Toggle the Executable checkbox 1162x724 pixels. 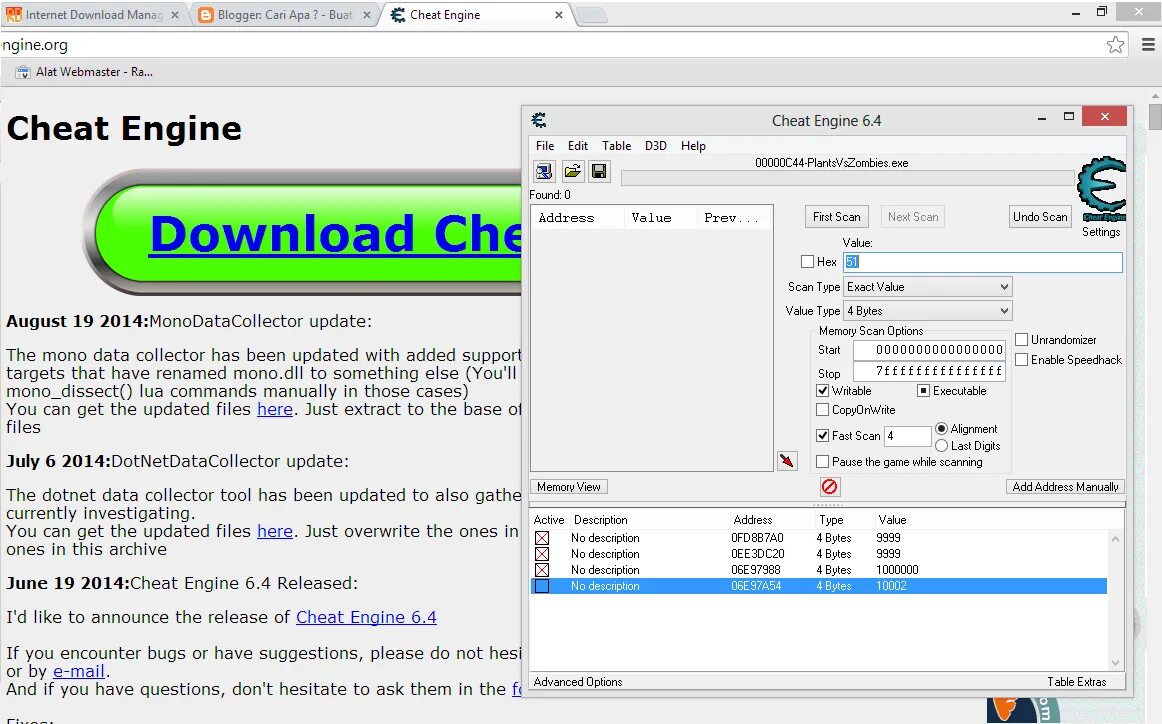tap(923, 391)
